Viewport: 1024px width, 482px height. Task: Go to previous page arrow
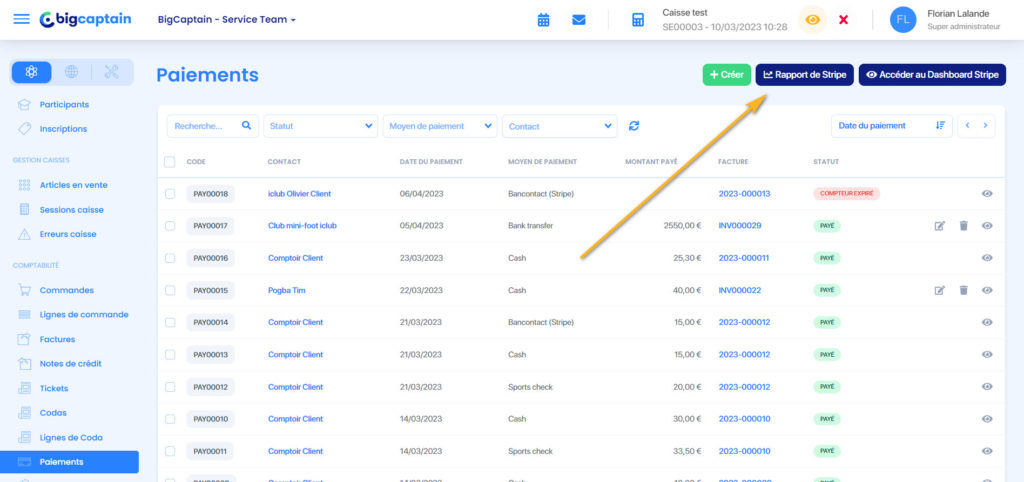click(967, 125)
